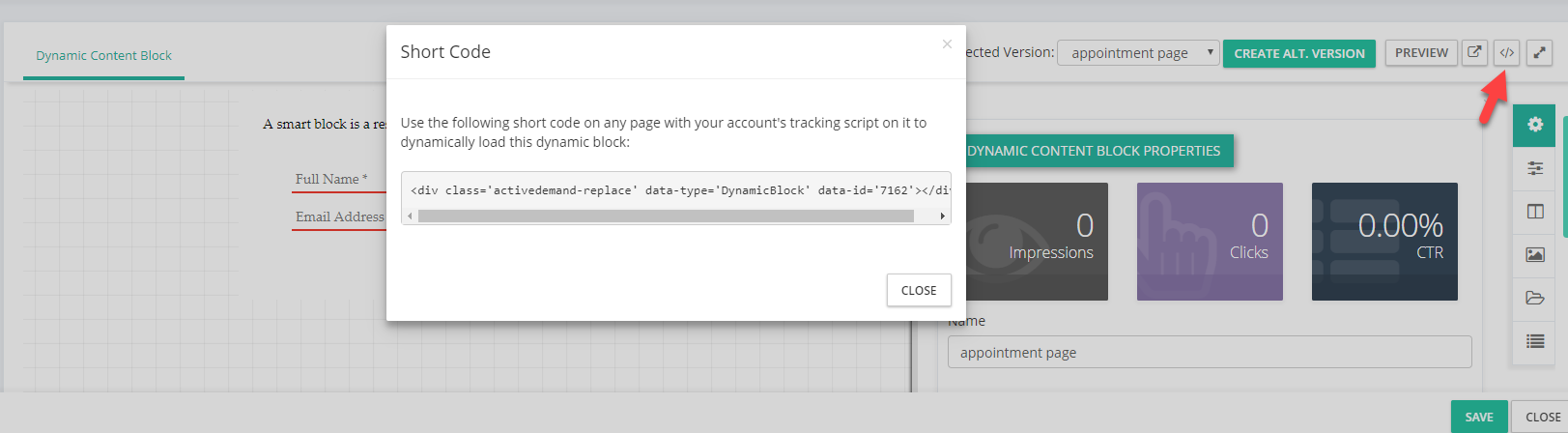Open the folder sidebar icon
Viewport: 1568px width, 433px height.
1534,298
